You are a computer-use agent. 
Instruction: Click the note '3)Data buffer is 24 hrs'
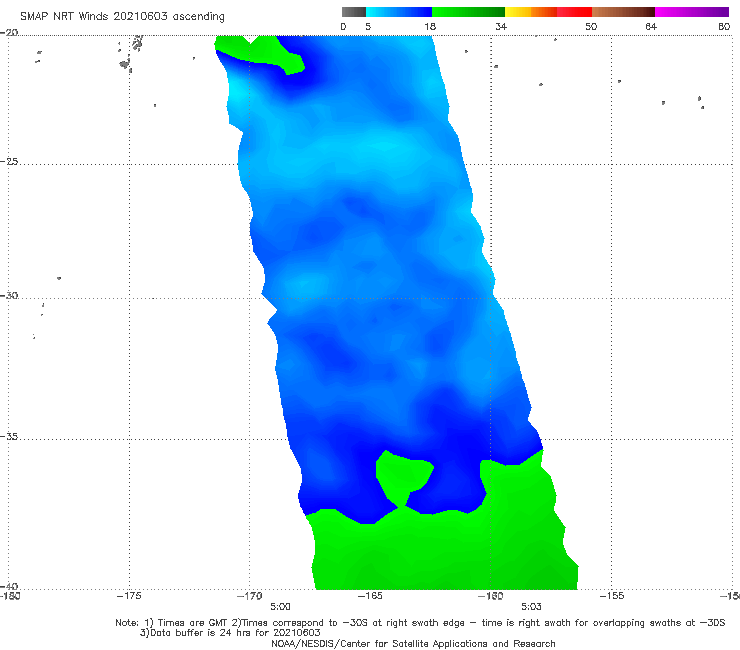[x=230, y=633]
